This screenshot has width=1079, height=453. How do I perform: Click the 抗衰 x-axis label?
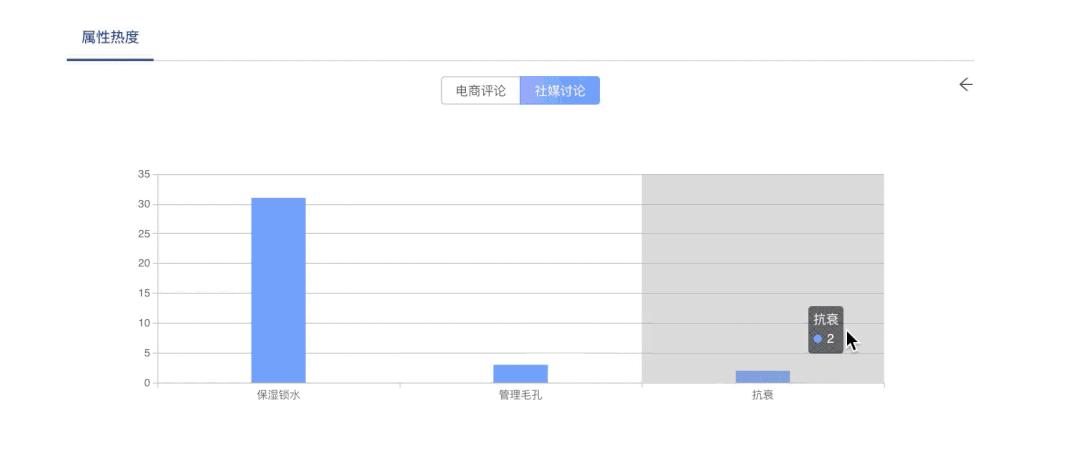[x=762, y=395]
